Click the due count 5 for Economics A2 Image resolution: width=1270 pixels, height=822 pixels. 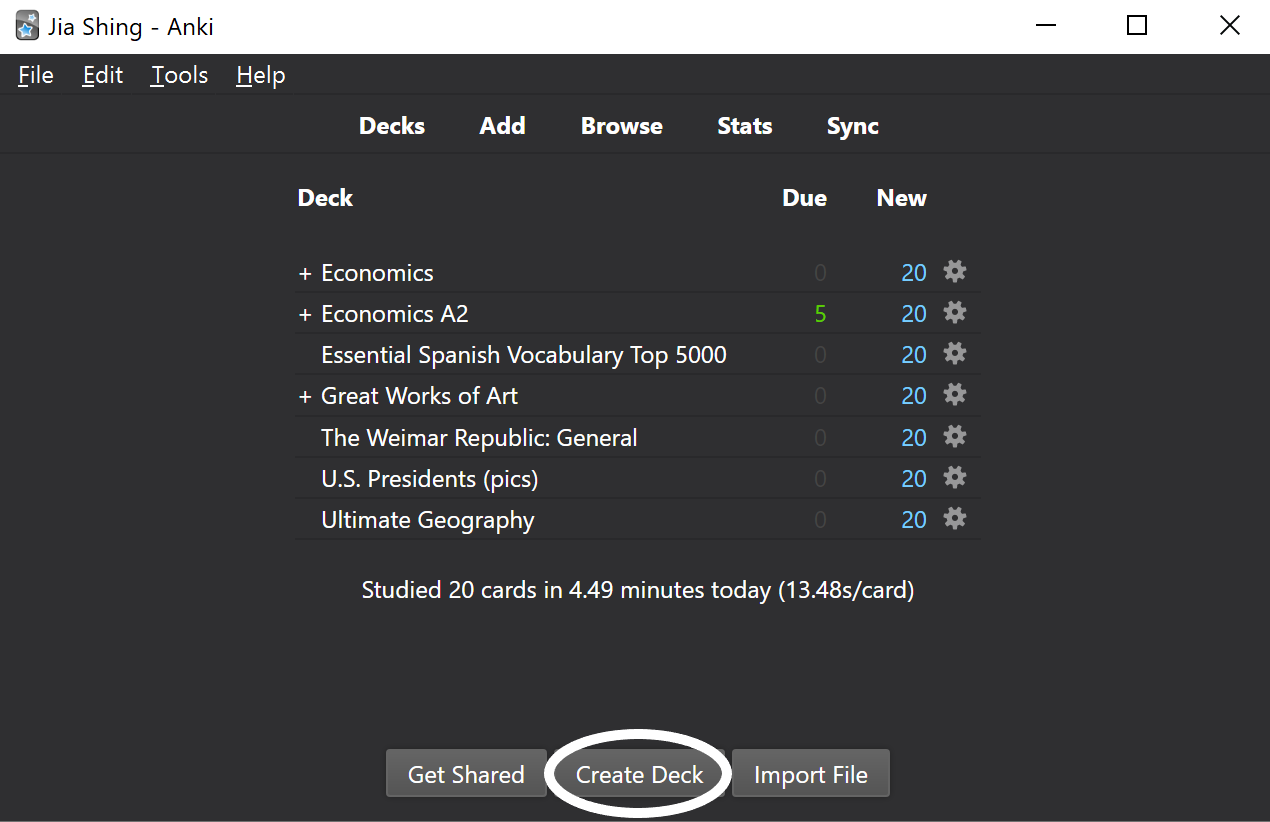820,314
